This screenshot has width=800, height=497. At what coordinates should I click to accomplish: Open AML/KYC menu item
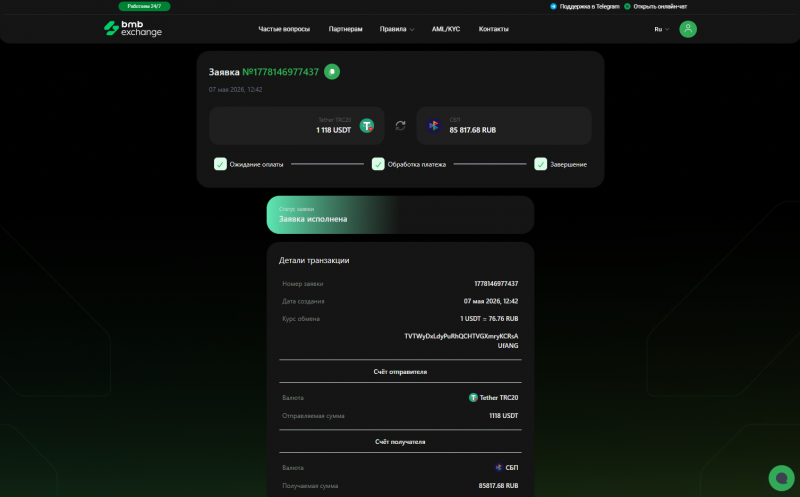(446, 29)
